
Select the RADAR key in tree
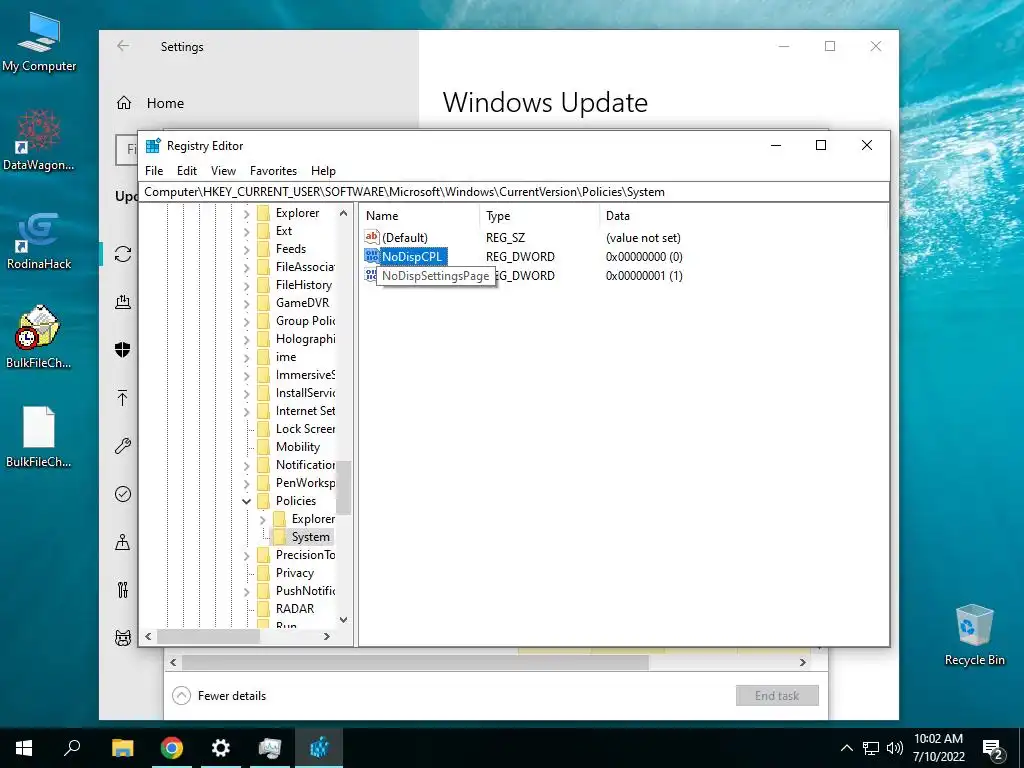[295, 609]
